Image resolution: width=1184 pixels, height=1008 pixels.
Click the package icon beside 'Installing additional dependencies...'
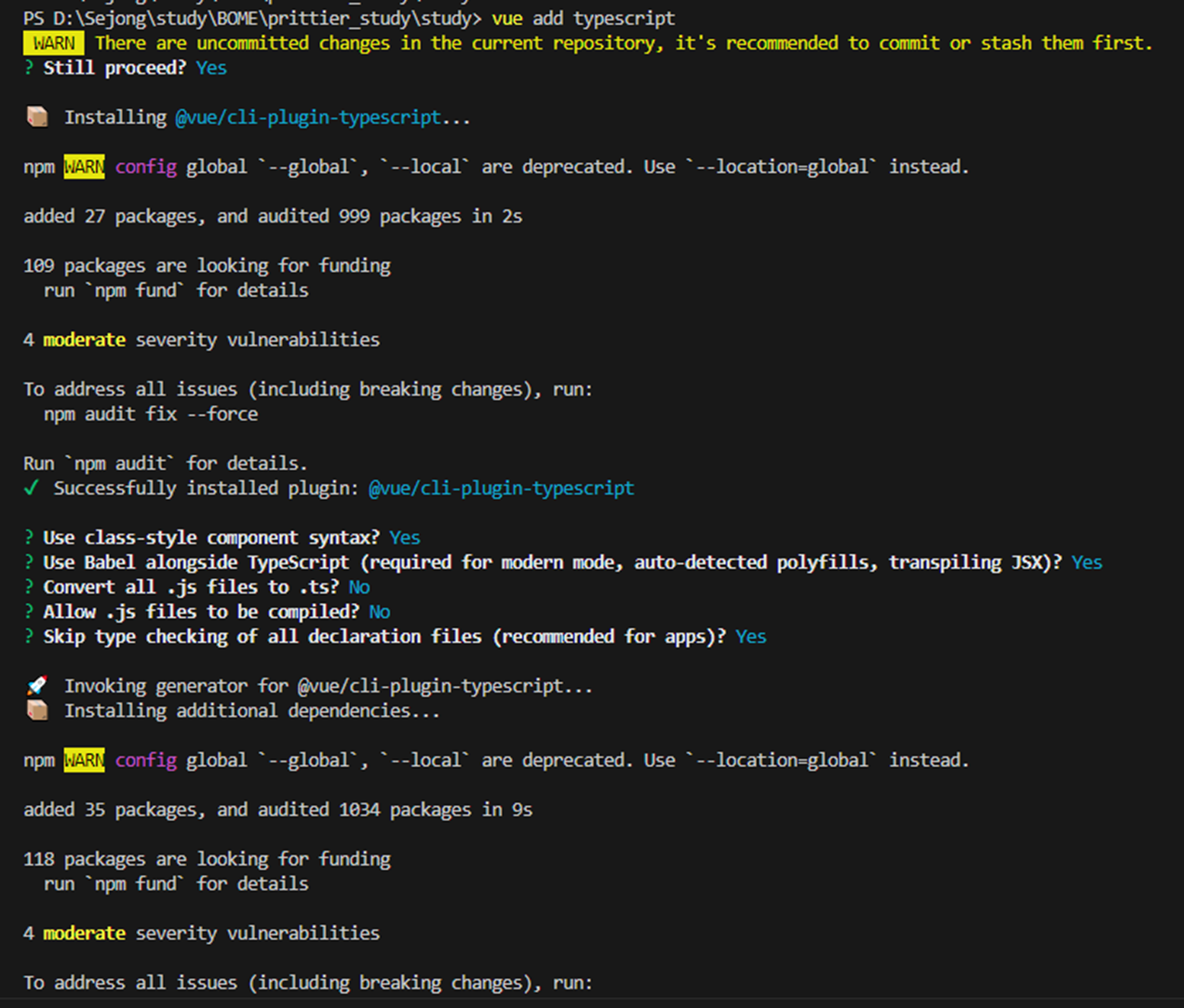click(x=37, y=710)
